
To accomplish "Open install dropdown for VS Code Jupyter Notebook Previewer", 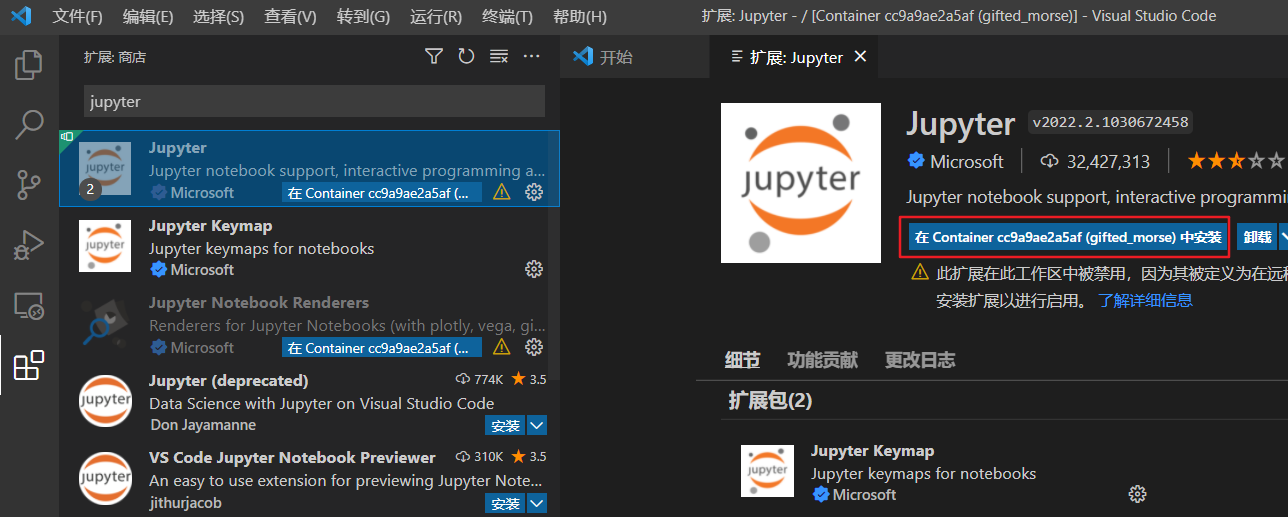I will 537,503.
